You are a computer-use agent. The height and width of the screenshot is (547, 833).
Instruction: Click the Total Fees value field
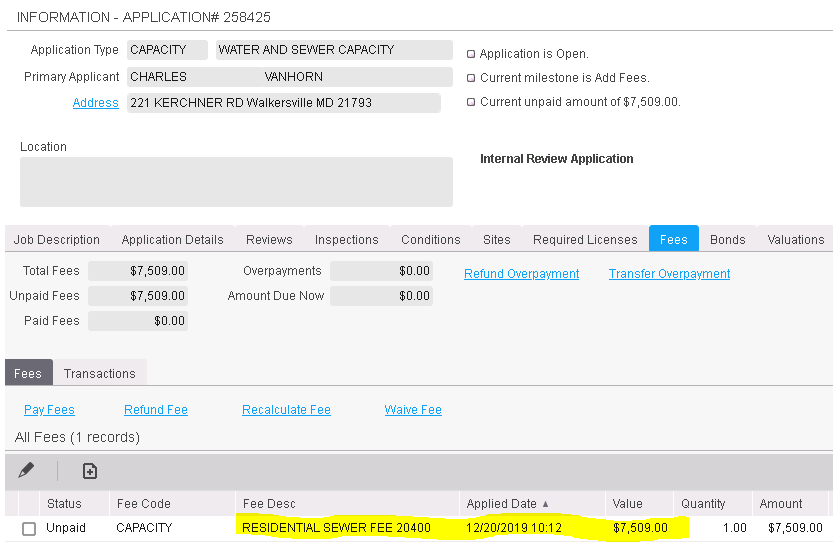[x=138, y=271]
